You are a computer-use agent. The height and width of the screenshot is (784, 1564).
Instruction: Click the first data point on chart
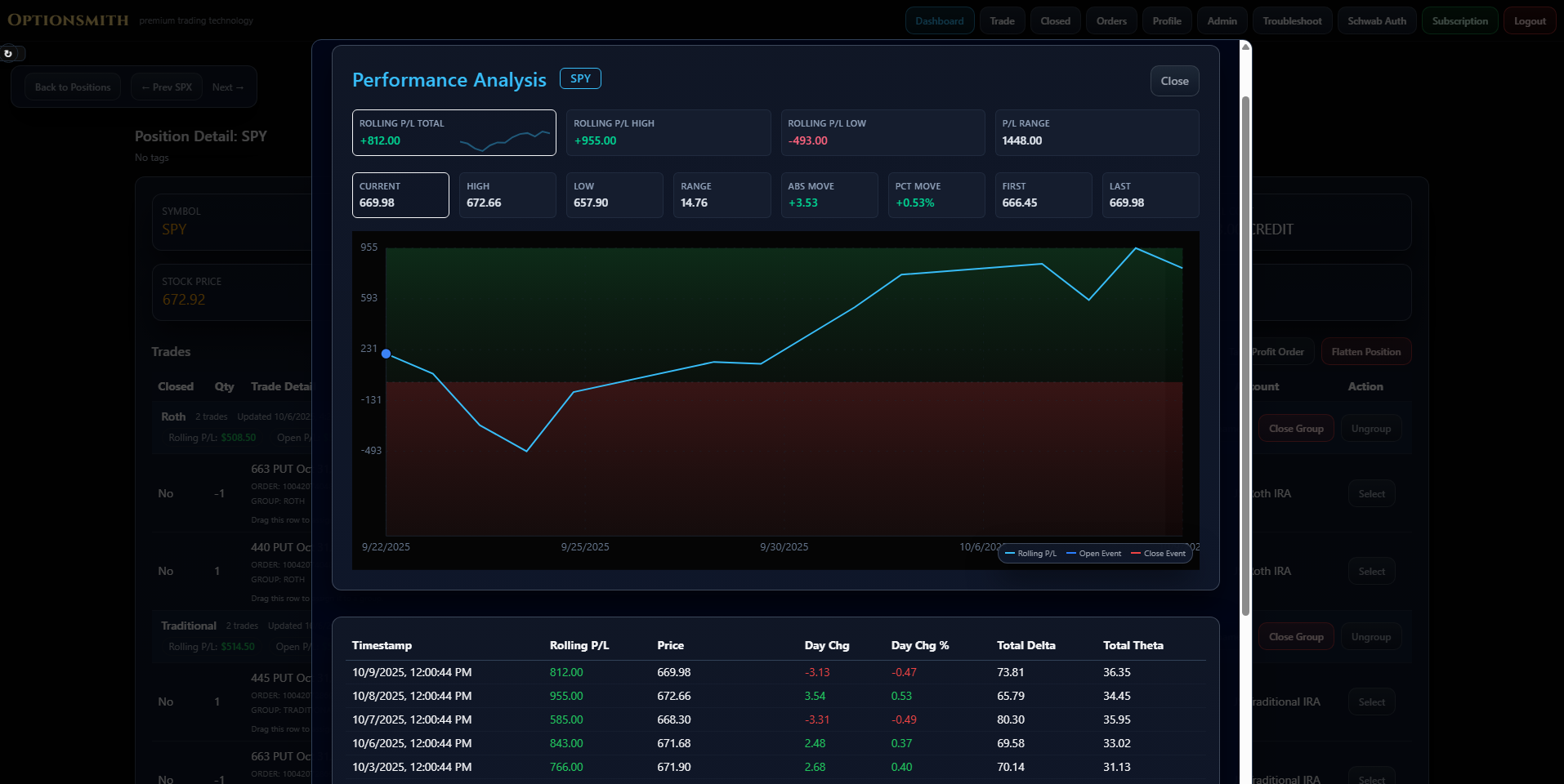(387, 354)
